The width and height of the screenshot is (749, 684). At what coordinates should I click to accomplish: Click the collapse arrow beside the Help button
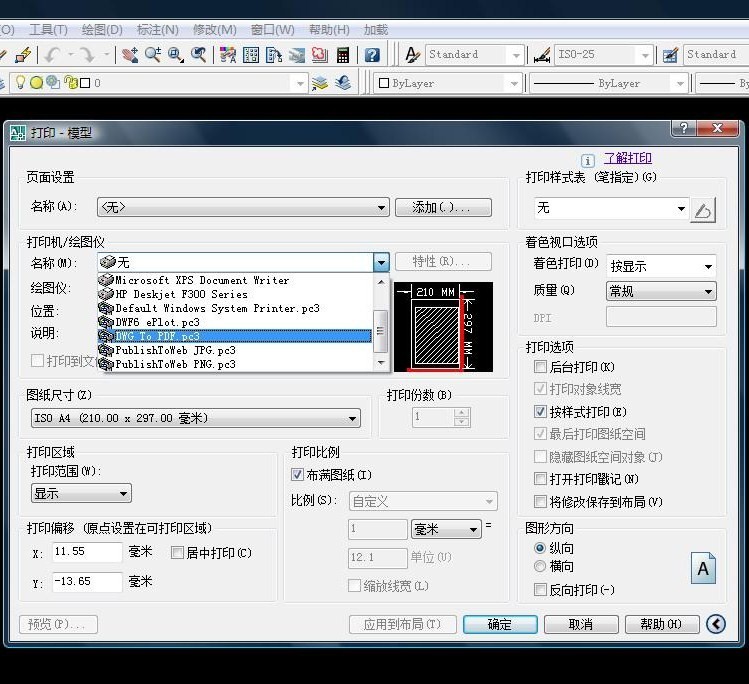click(715, 624)
